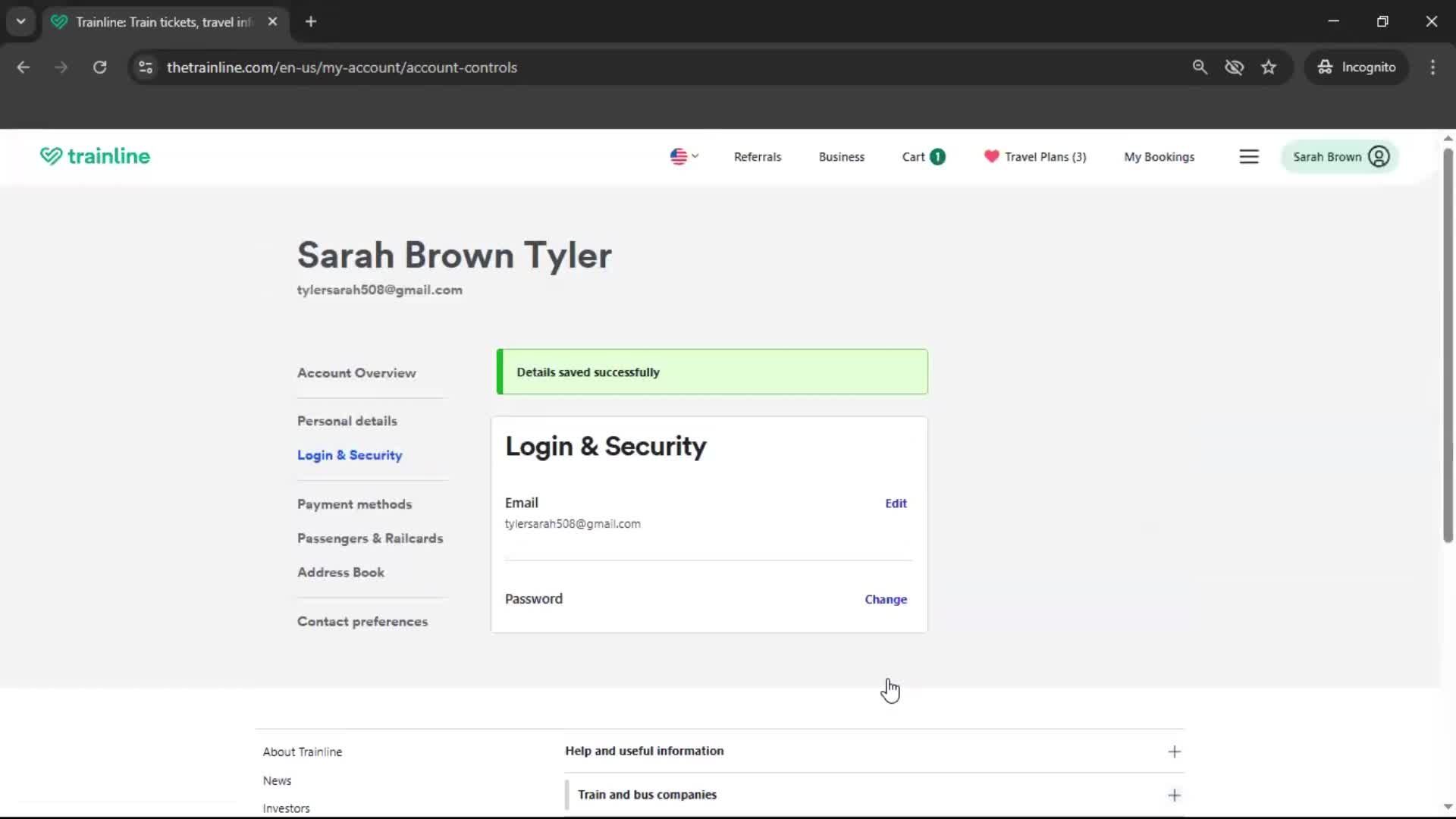Click the bookmark star in the address bar
Viewport: 1456px width, 819px height.
(x=1269, y=67)
